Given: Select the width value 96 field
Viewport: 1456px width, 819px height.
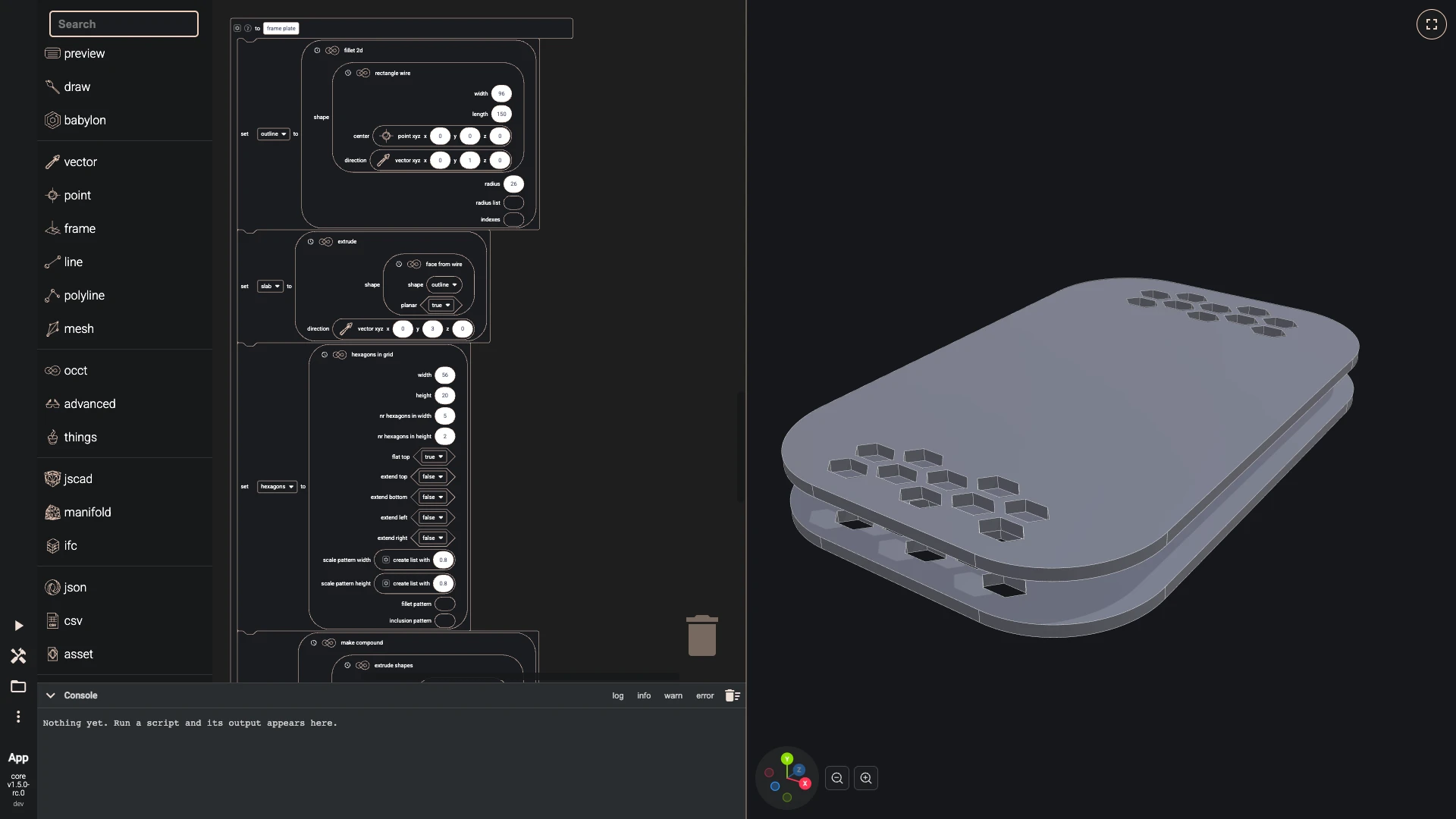Looking at the screenshot, I should tap(501, 94).
